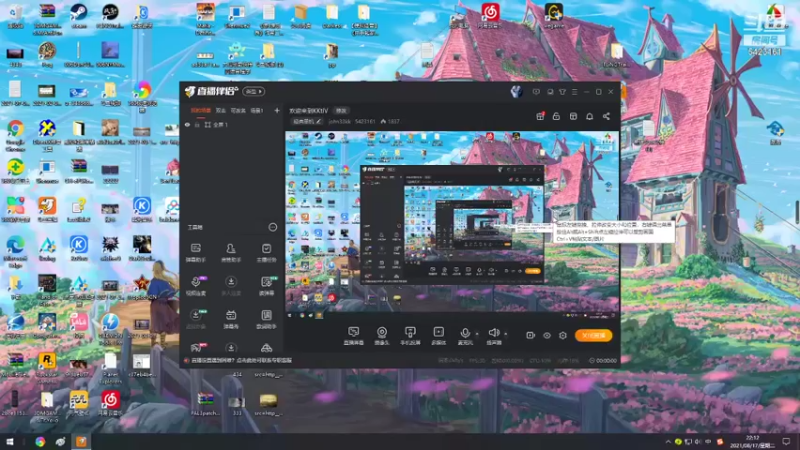Viewport: 800px width, 450px height.
Task: Open the danmaku TV-shaped tool
Action: coord(231,319)
